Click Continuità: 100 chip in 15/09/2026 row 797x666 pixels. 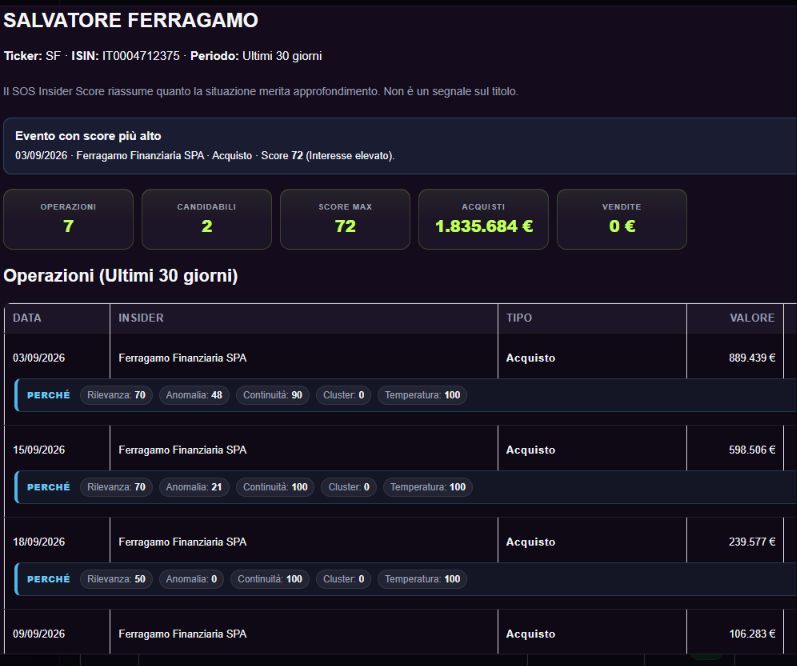tap(275, 487)
